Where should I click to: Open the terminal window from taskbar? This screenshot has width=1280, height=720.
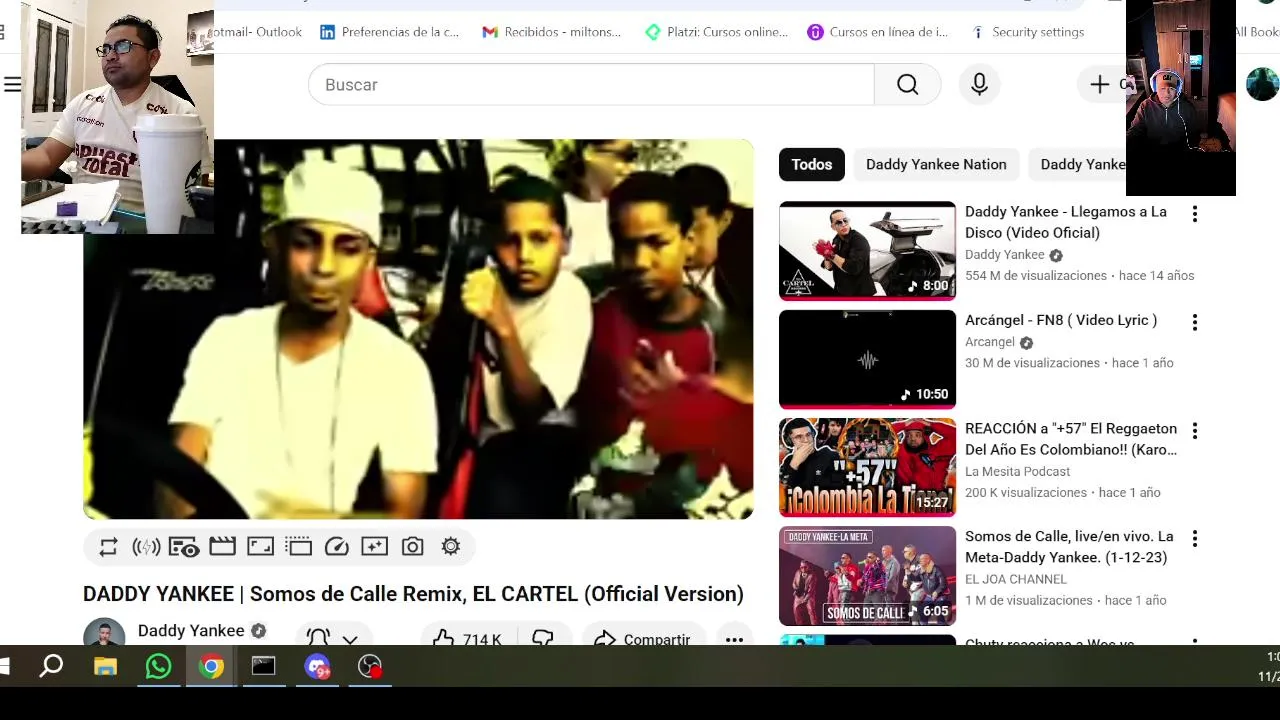point(263,666)
